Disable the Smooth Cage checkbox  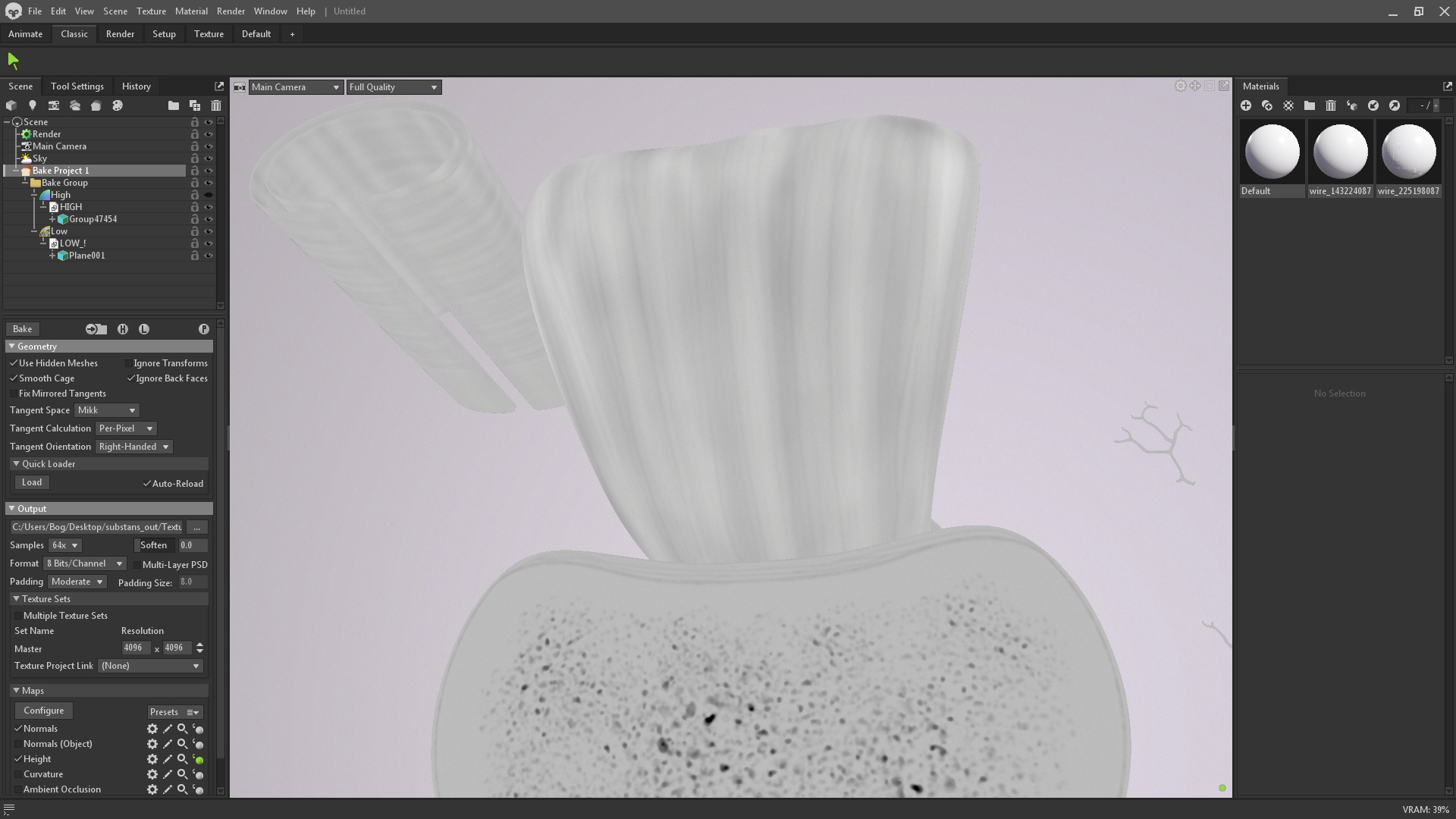click(x=14, y=378)
